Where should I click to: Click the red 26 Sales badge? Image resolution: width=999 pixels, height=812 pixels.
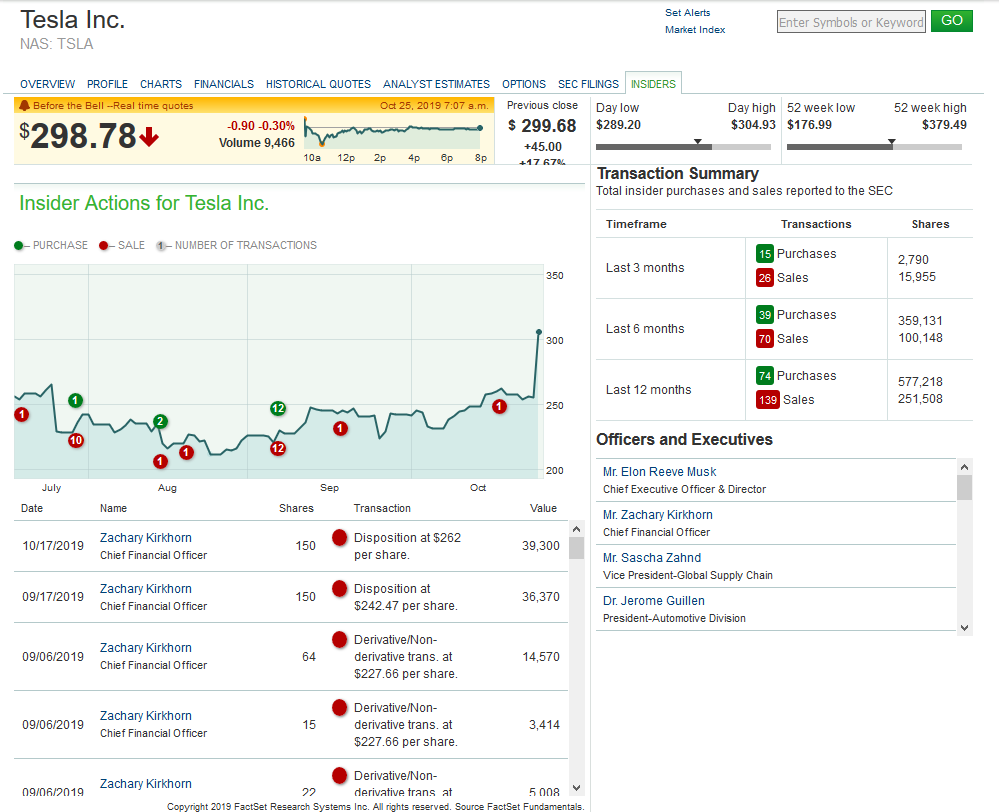(x=765, y=278)
